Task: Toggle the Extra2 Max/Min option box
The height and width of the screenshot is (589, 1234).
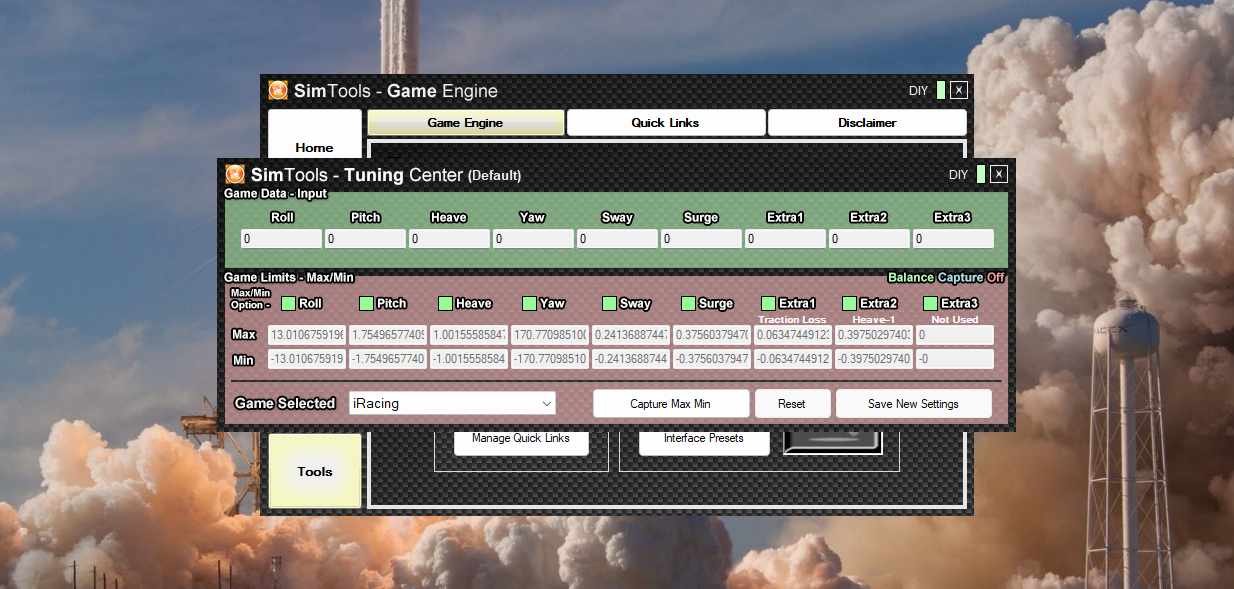Action: coord(849,303)
